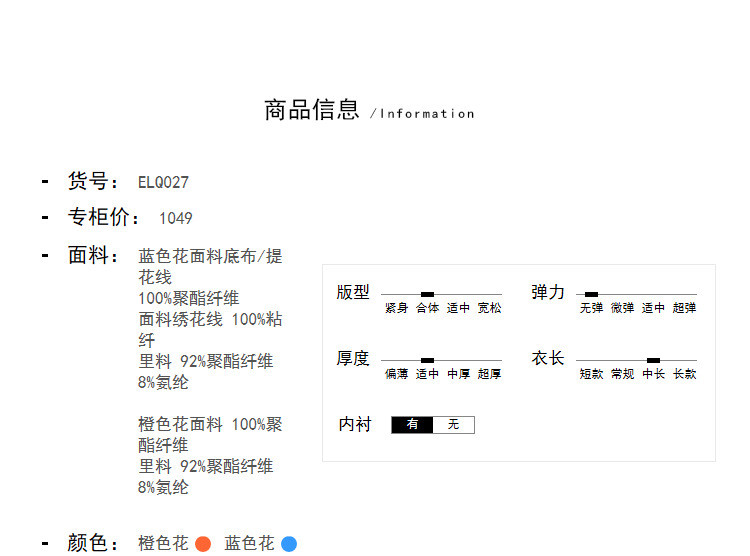Select 有 in the 内衬 toggle
750x556 pixels.
[412, 425]
